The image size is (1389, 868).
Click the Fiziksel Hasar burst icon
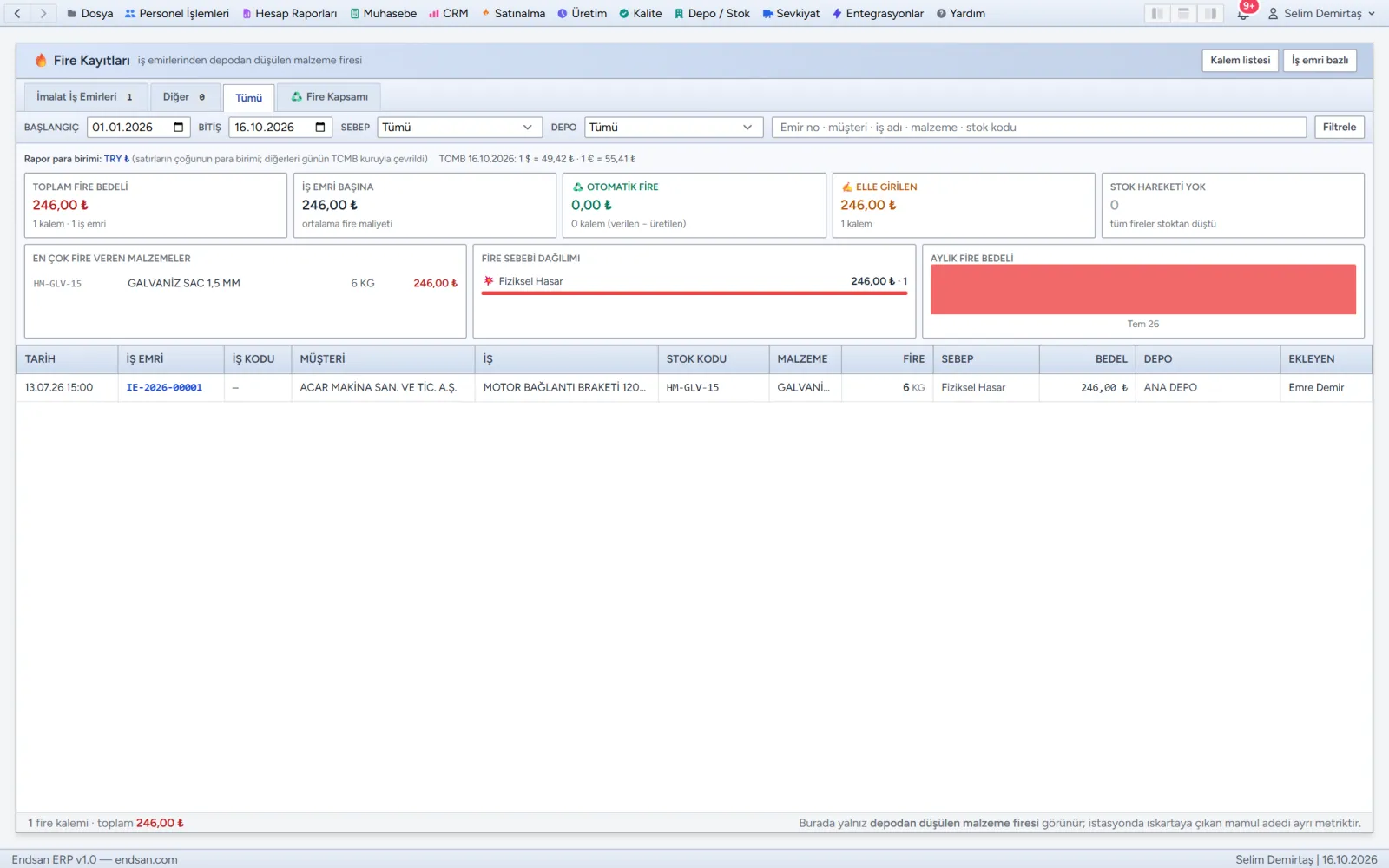pos(489,281)
